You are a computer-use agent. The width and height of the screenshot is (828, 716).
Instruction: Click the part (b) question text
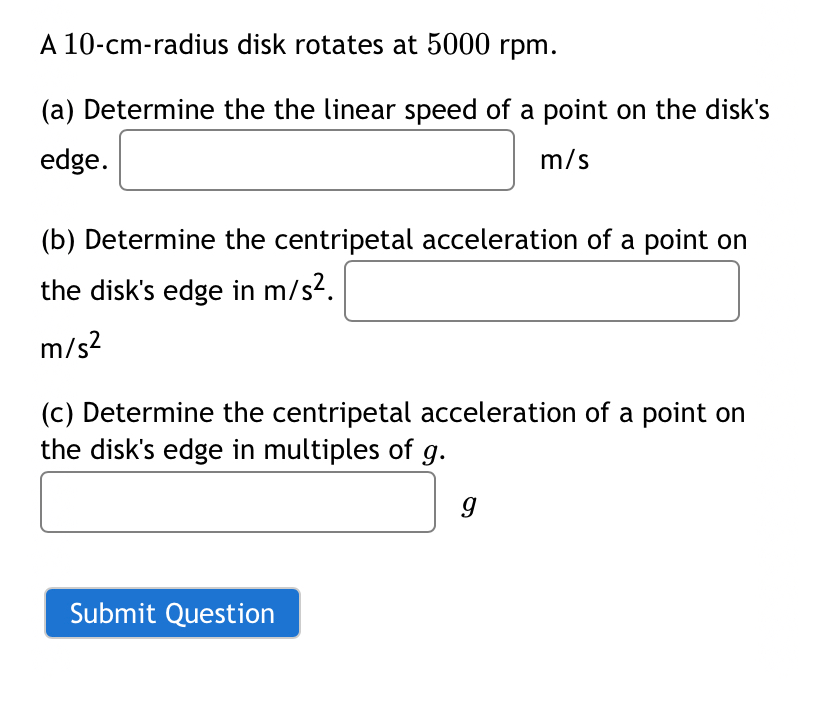coord(393,240)
